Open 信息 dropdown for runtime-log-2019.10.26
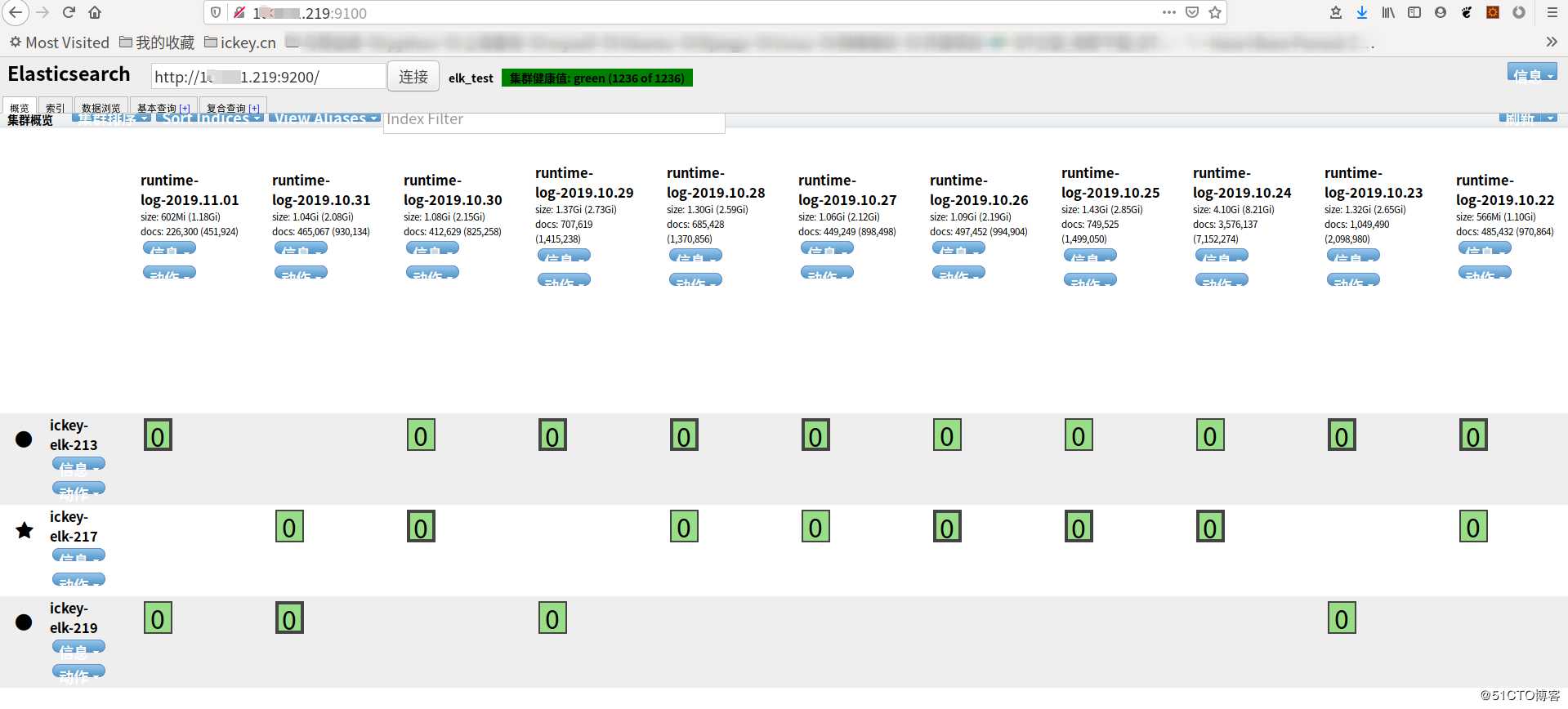 [x=958, y=248]
